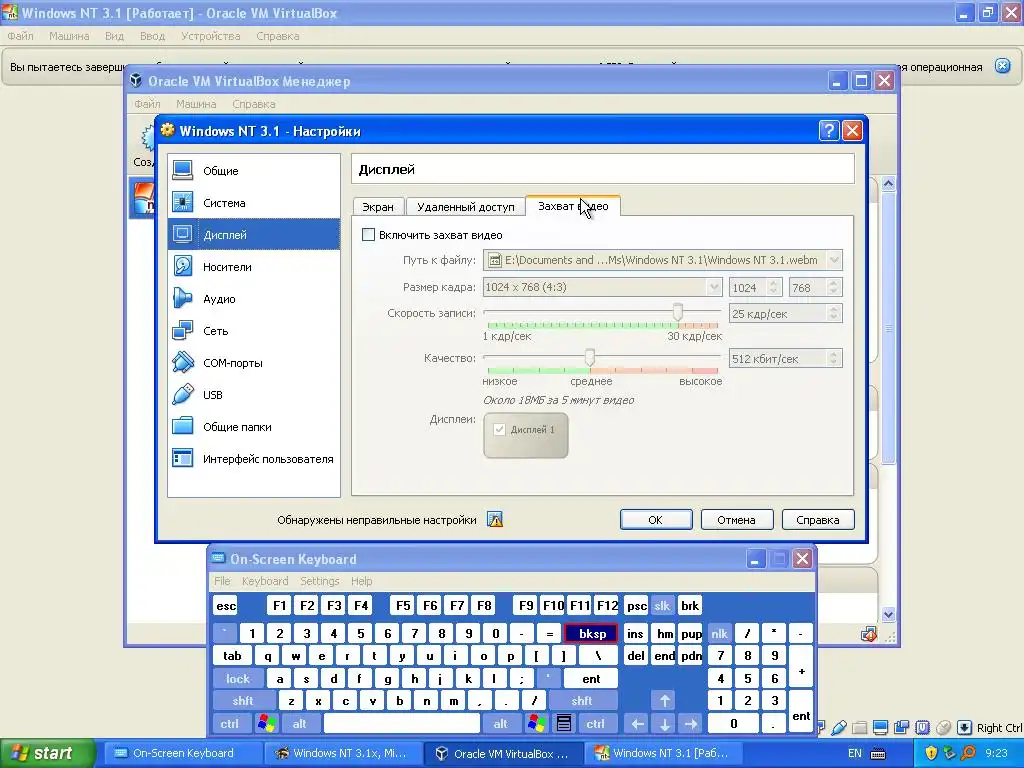Click the left arrow key on On-Screen Keyboard
Viewport: 1024px width, 768px height.
(x=637, y=723)
